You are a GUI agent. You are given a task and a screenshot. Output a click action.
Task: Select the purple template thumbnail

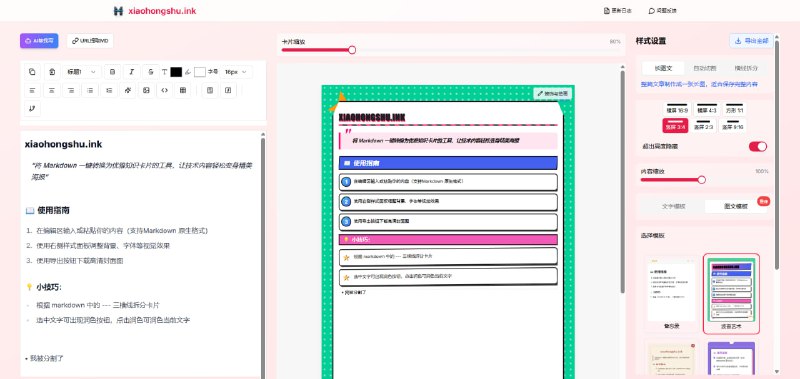(731, 359)
